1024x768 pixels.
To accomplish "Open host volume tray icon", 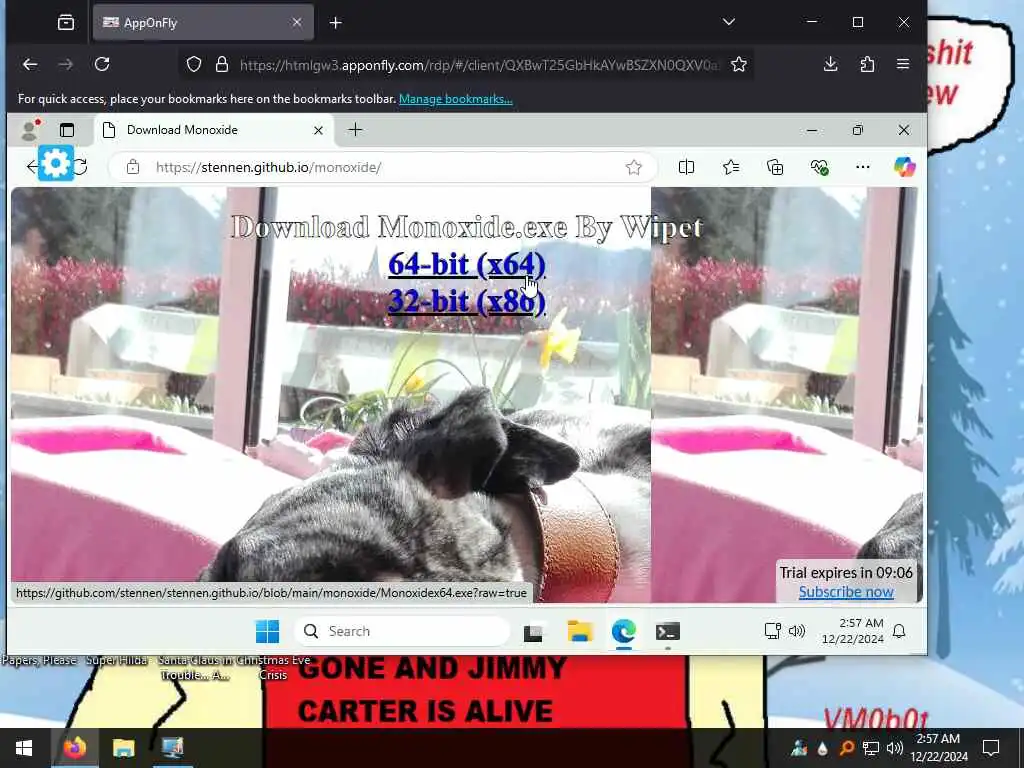I will [x=895, y=748].
